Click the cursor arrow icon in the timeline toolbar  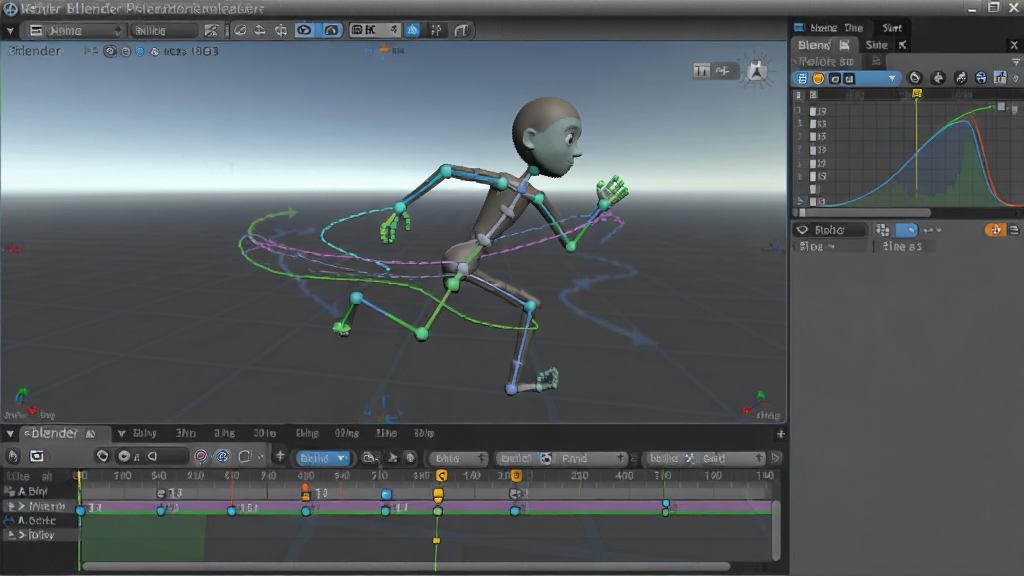392,458
